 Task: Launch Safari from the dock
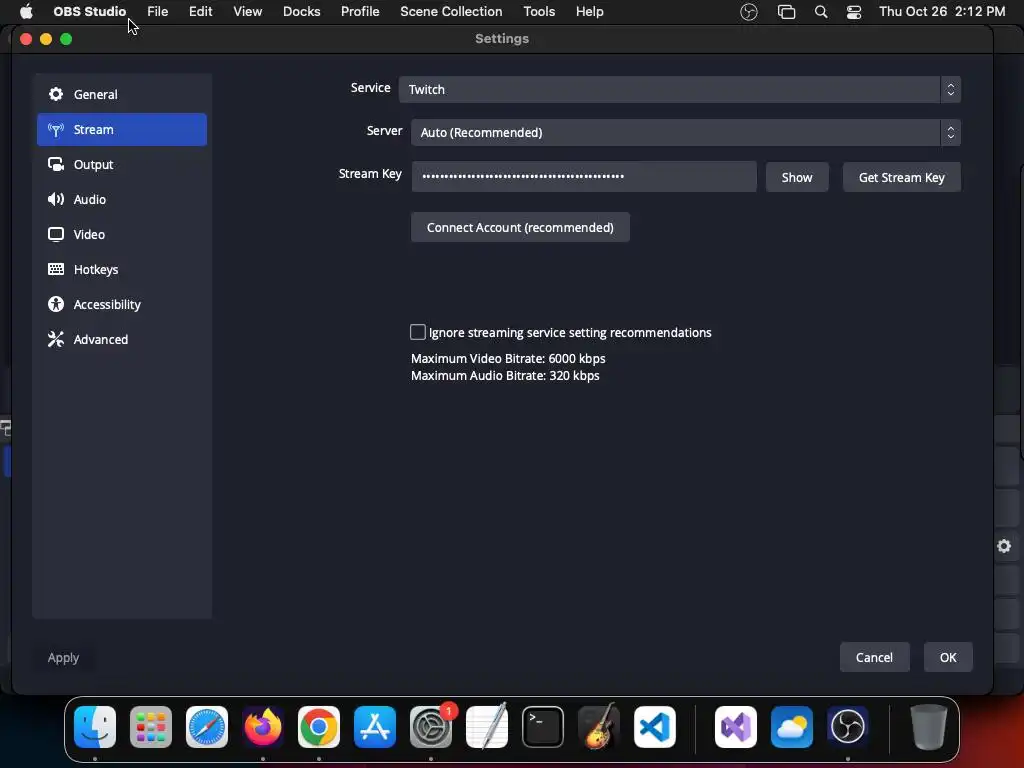(207, 727)
